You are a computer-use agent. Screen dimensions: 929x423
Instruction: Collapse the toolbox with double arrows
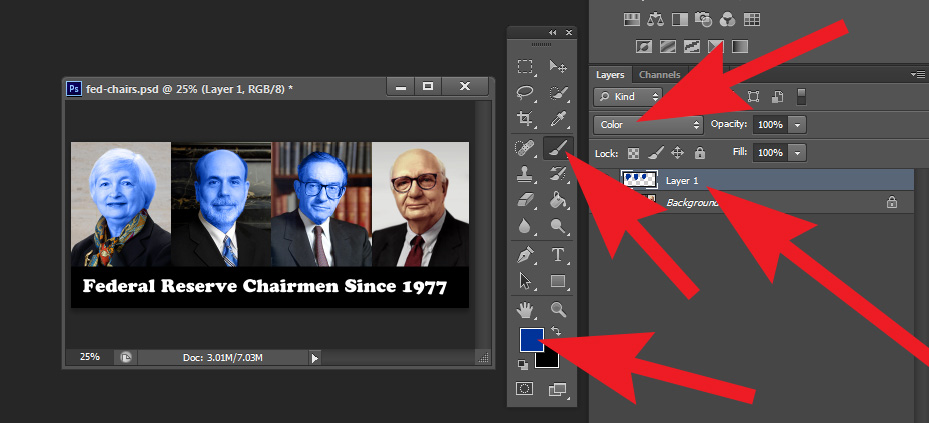(553, 33)
